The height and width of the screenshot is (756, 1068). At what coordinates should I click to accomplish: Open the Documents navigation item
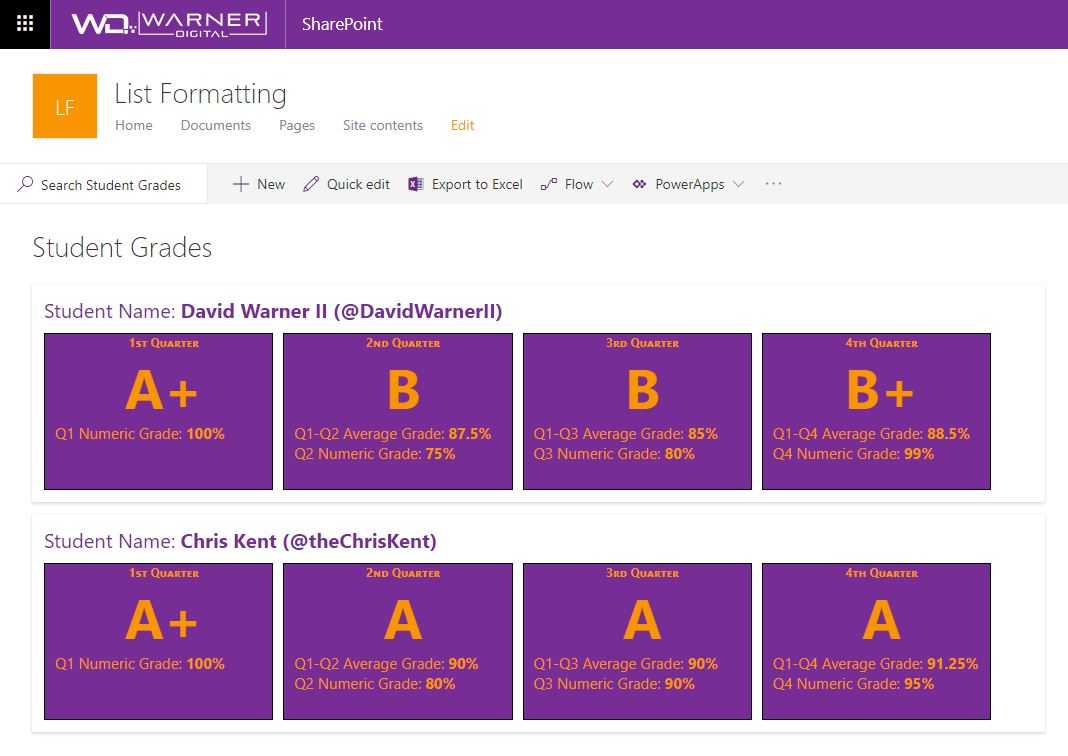[215, 125]
